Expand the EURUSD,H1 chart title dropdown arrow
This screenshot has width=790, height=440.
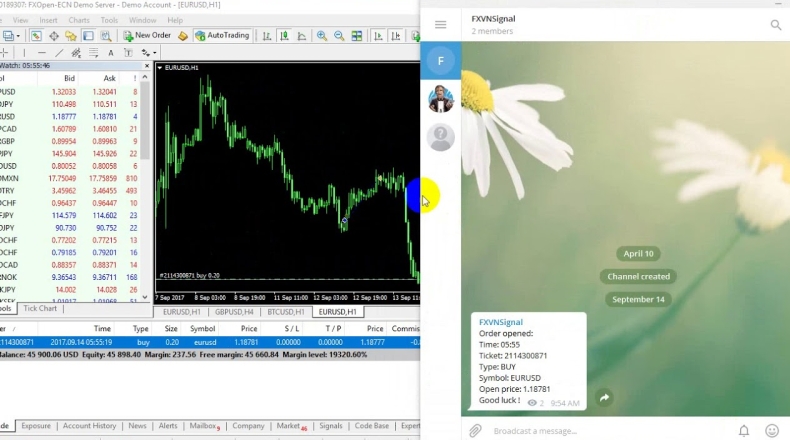coord(159,68)
